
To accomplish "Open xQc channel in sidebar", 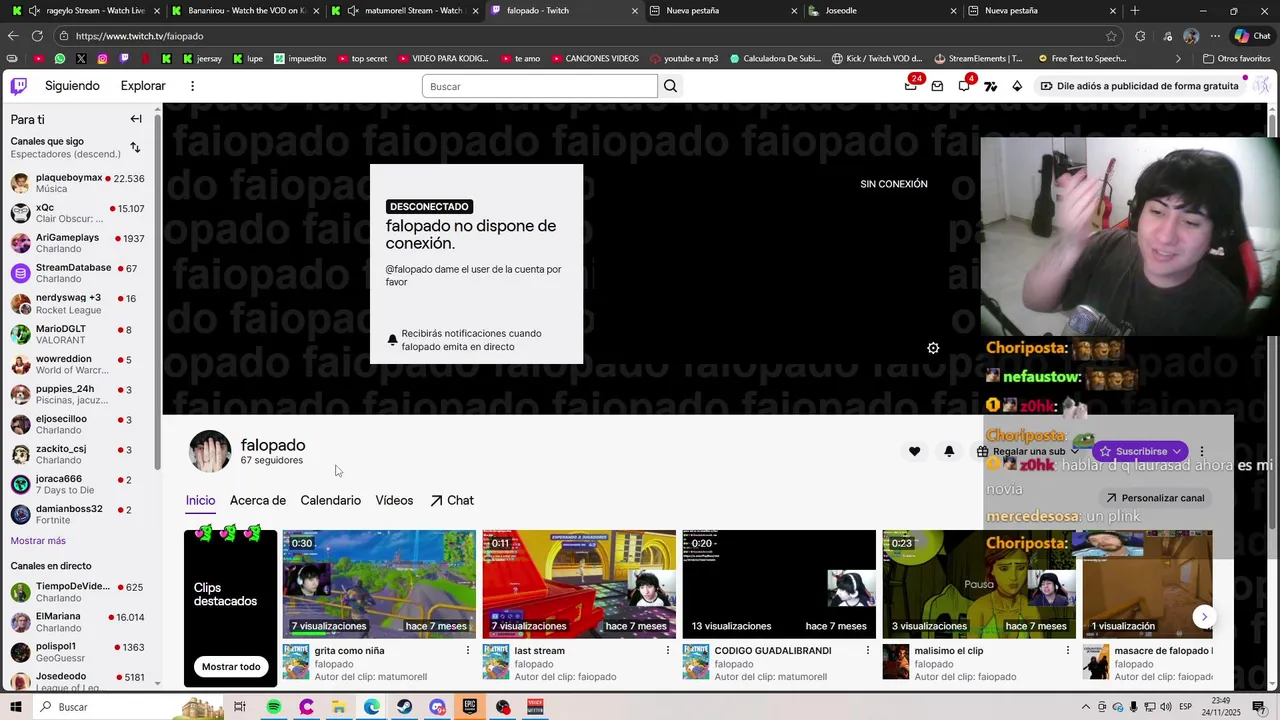I will tap(78, 213).
